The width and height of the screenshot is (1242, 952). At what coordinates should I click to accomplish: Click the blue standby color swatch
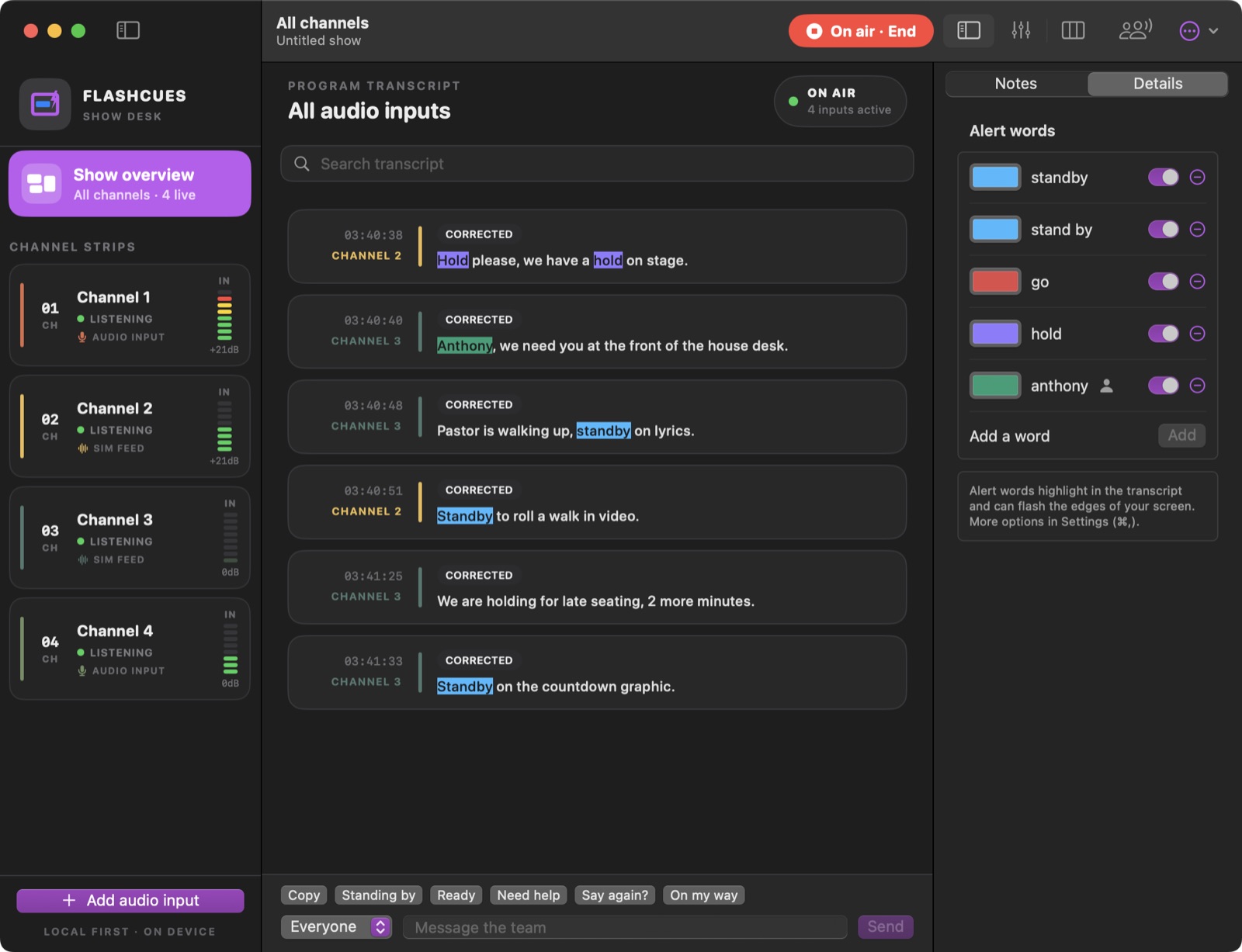click(x=995, y=178)
